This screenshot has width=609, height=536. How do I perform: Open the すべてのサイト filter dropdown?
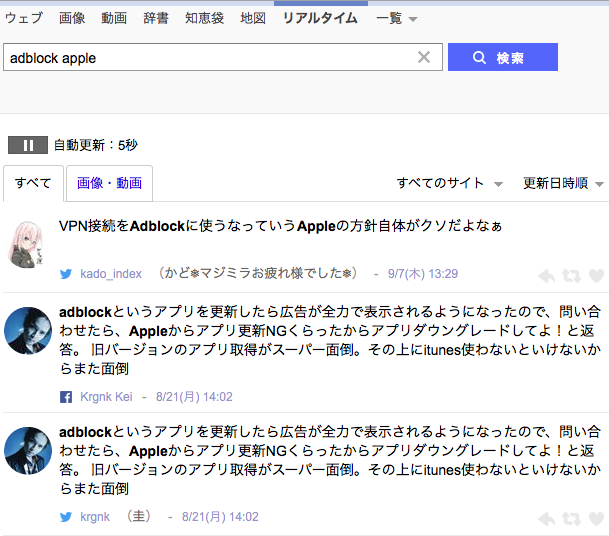pyautogui.click(x=449, y=183)
